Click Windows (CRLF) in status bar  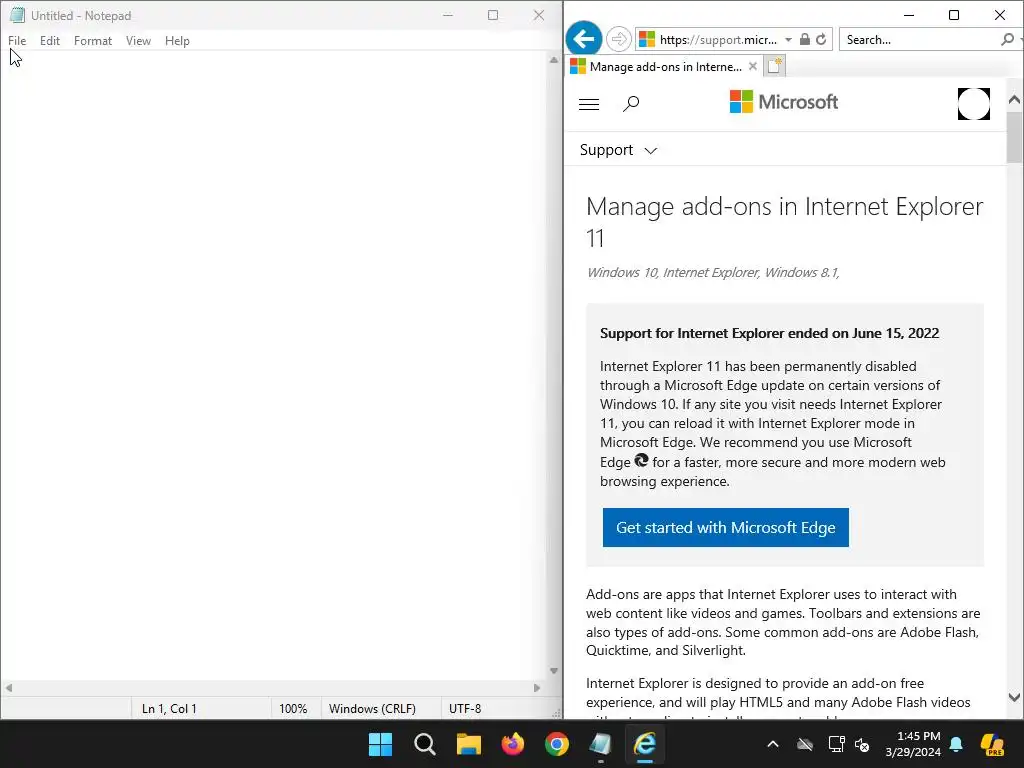372,709
